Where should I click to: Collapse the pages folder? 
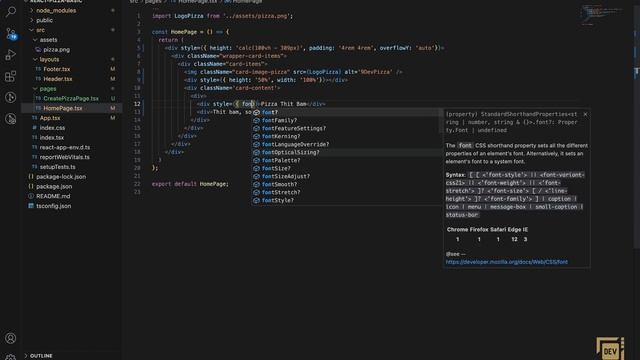pyautogui.click(x=35, y=89)
